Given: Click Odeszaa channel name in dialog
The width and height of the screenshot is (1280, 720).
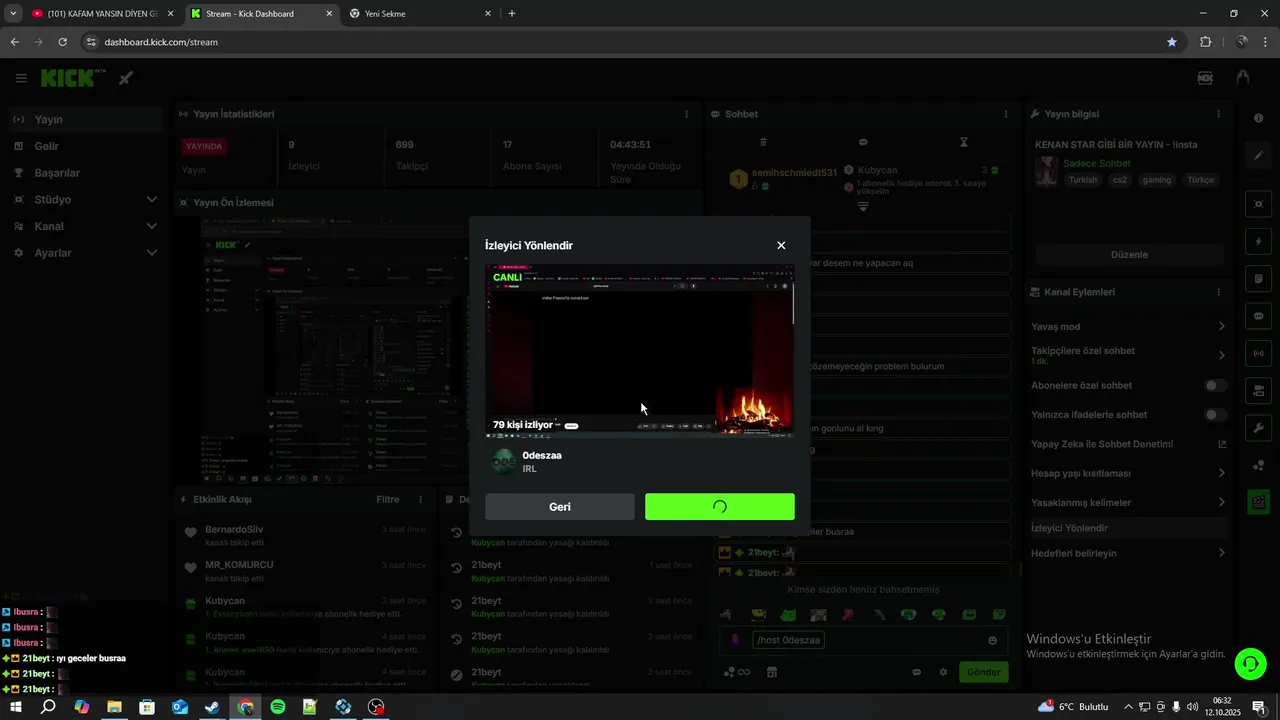Looking at the screenshot, I should click(x=542, y=455).
